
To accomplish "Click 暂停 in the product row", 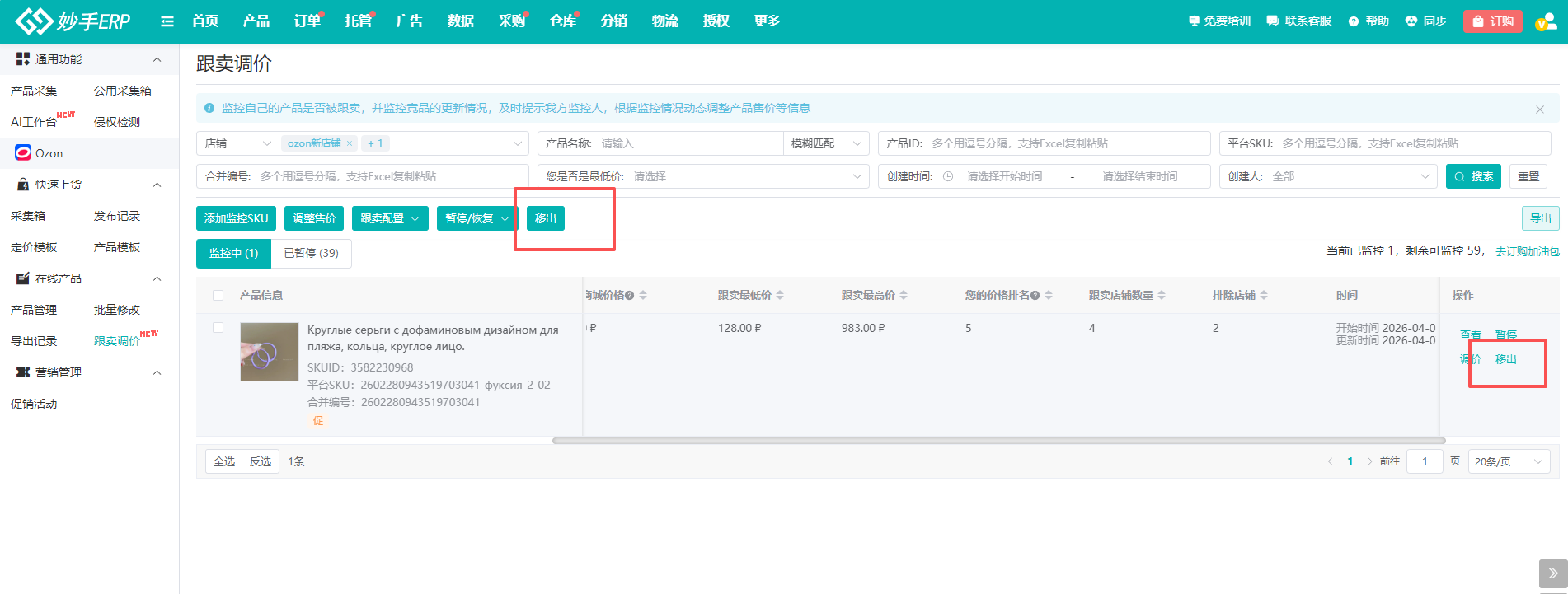I will [1506, 334].
